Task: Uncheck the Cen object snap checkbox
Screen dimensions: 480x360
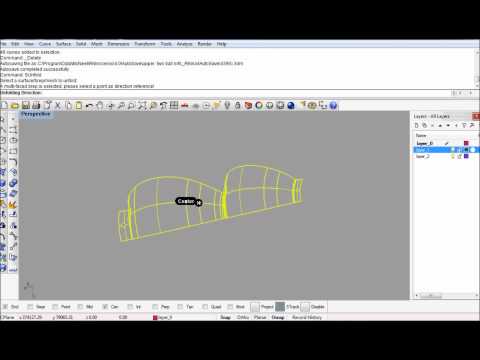Action: (x=105, y=307)
